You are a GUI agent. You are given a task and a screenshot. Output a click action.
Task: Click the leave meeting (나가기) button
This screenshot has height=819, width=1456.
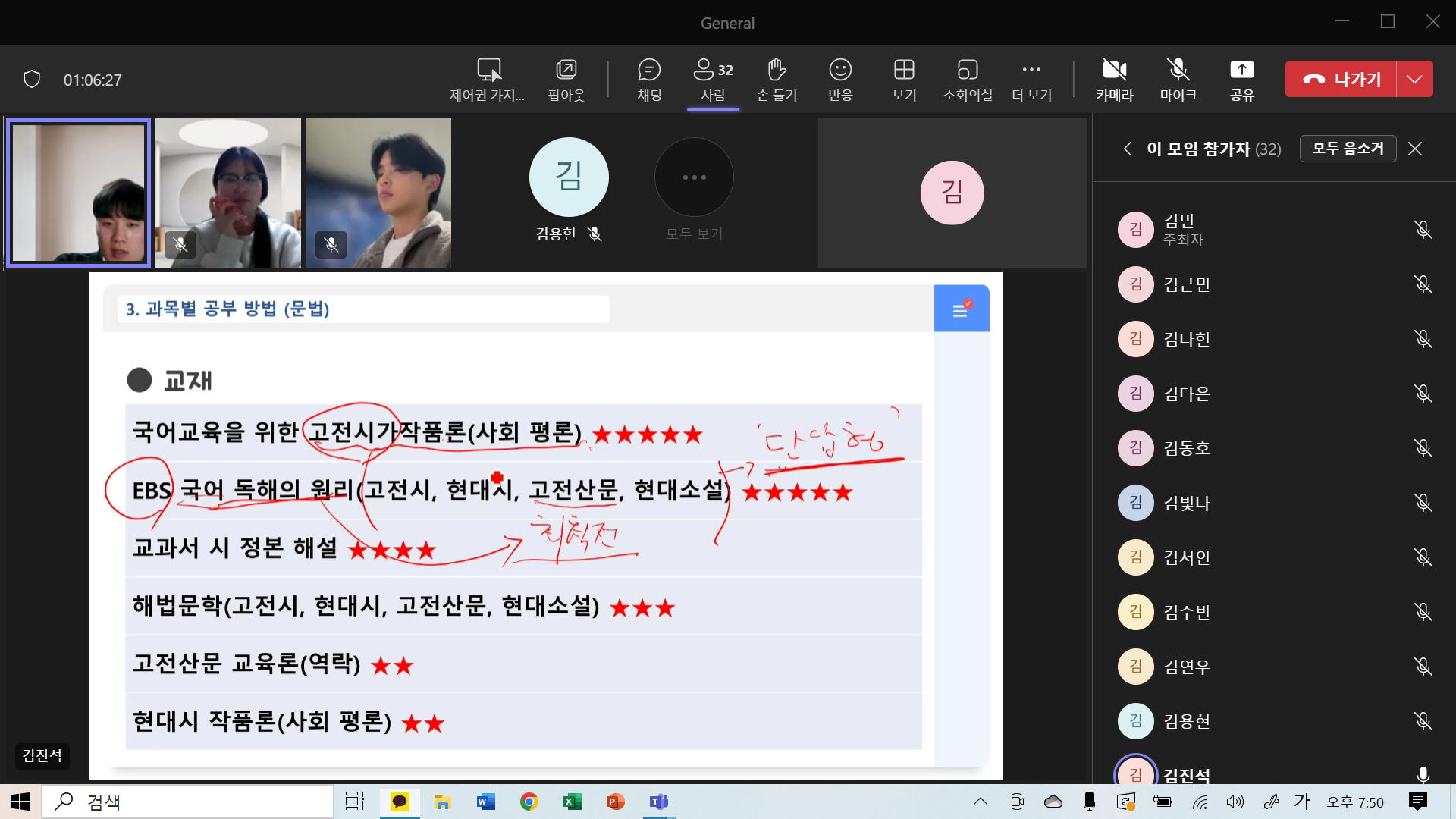[1341, 79]
